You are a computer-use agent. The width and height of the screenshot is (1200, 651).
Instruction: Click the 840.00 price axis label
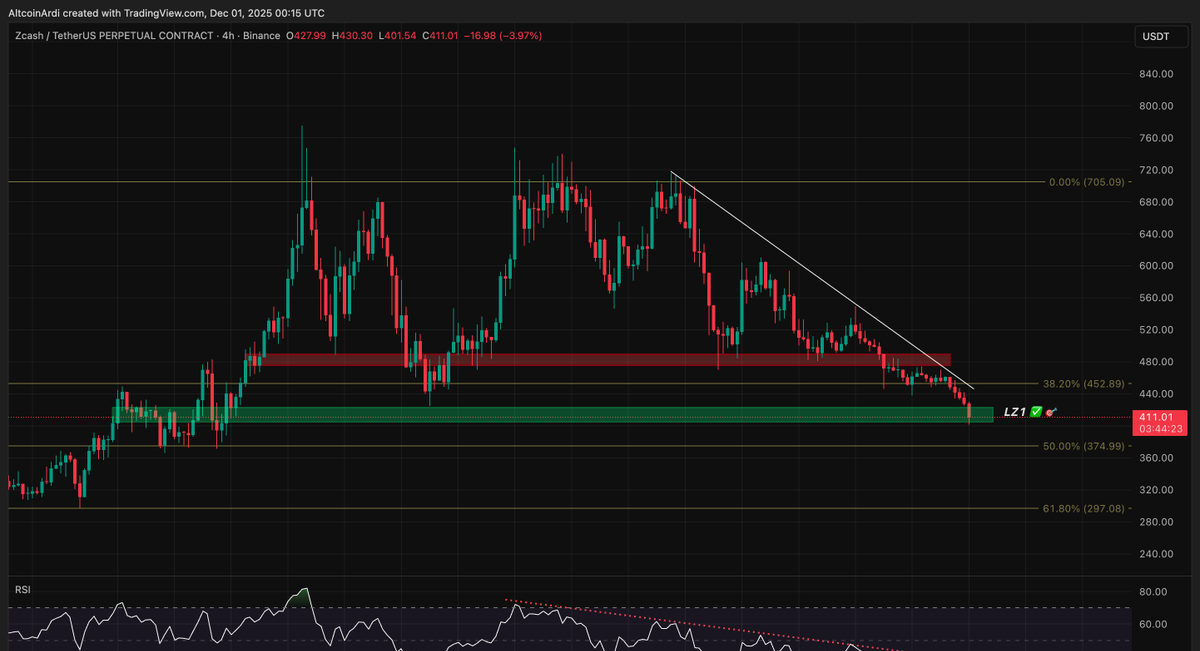pos(1155,74)
